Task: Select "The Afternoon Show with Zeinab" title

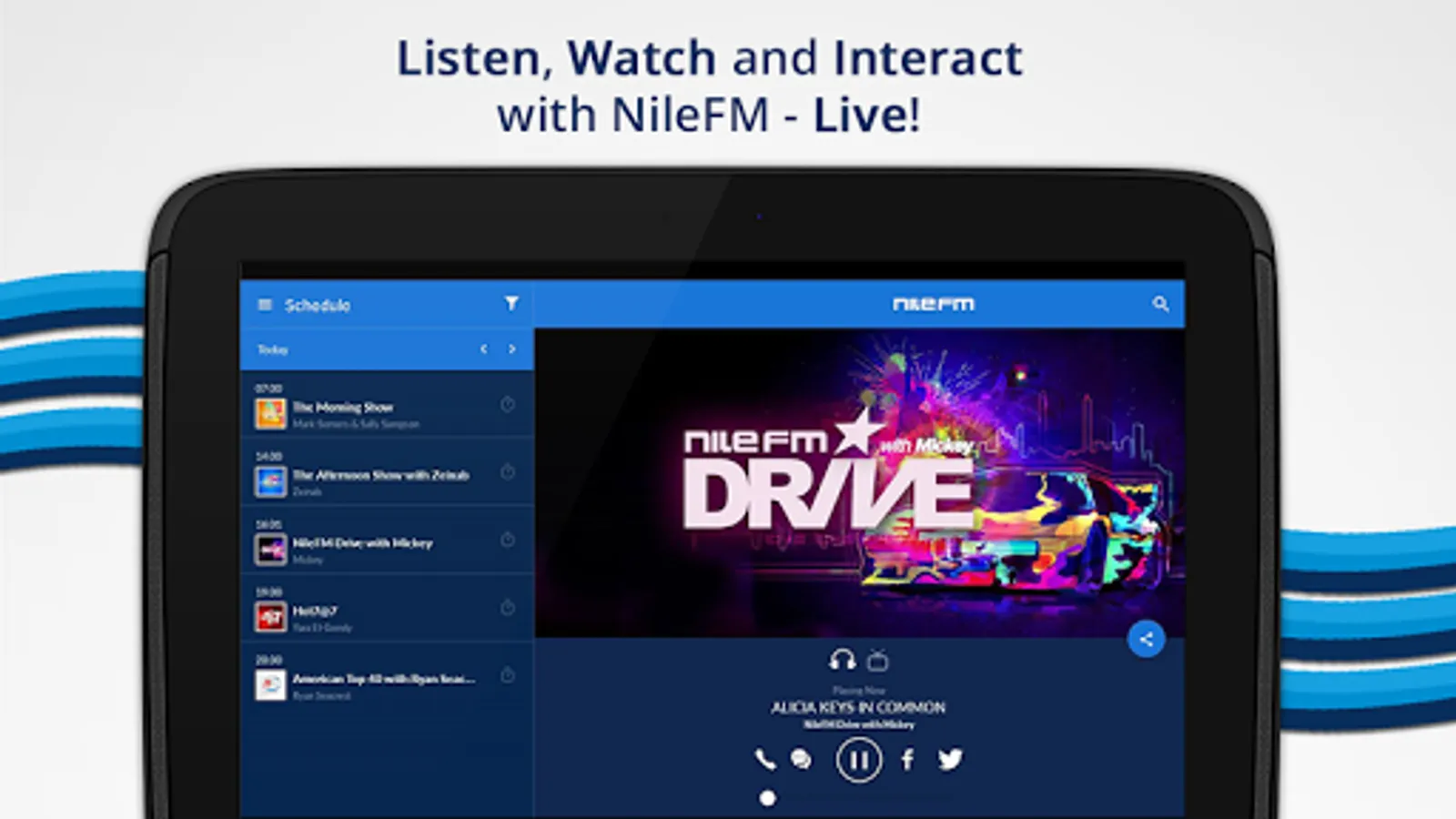Action: 381,475
